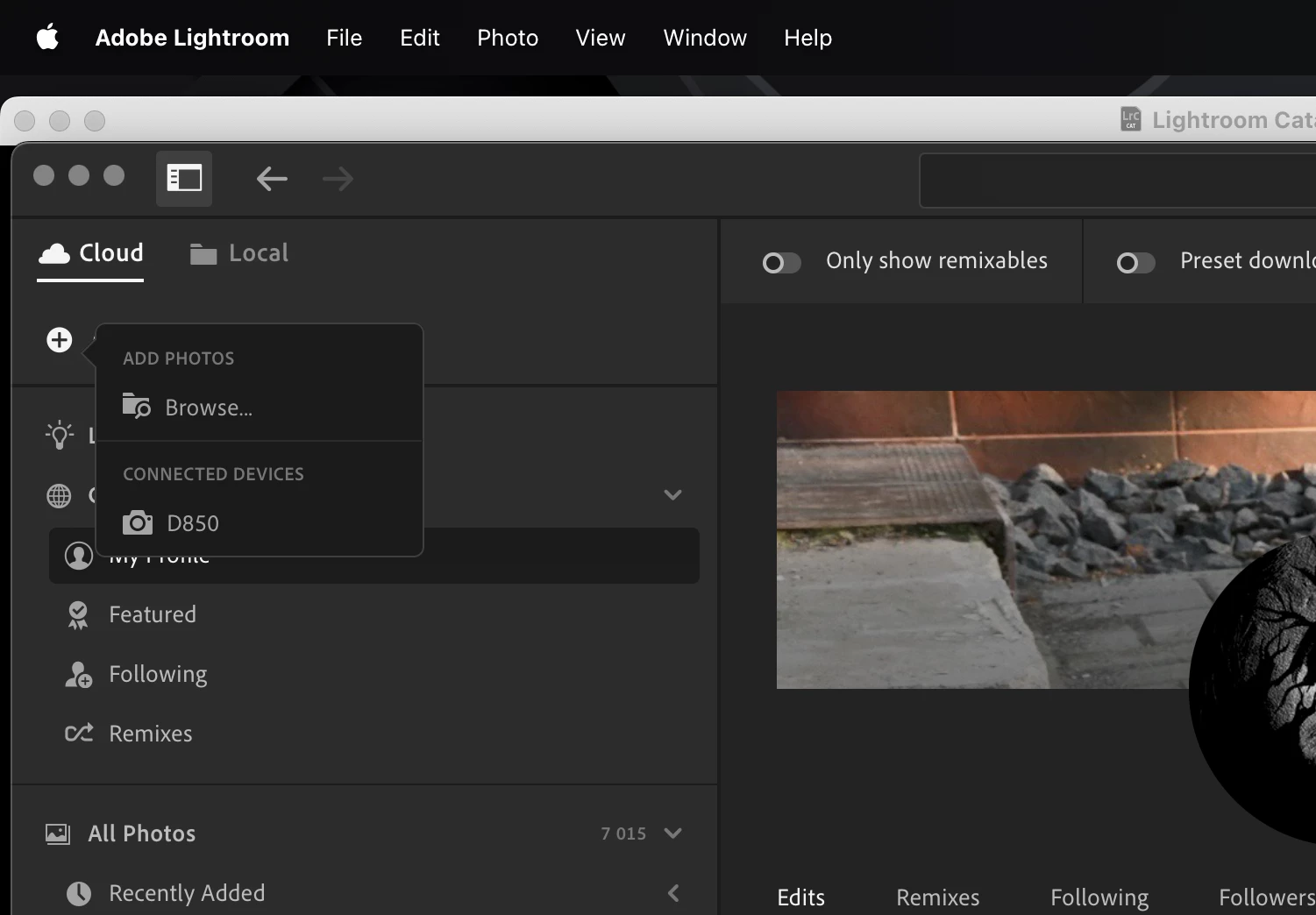Open the Edit menu
1316x915 pixels.
[420, 38]
